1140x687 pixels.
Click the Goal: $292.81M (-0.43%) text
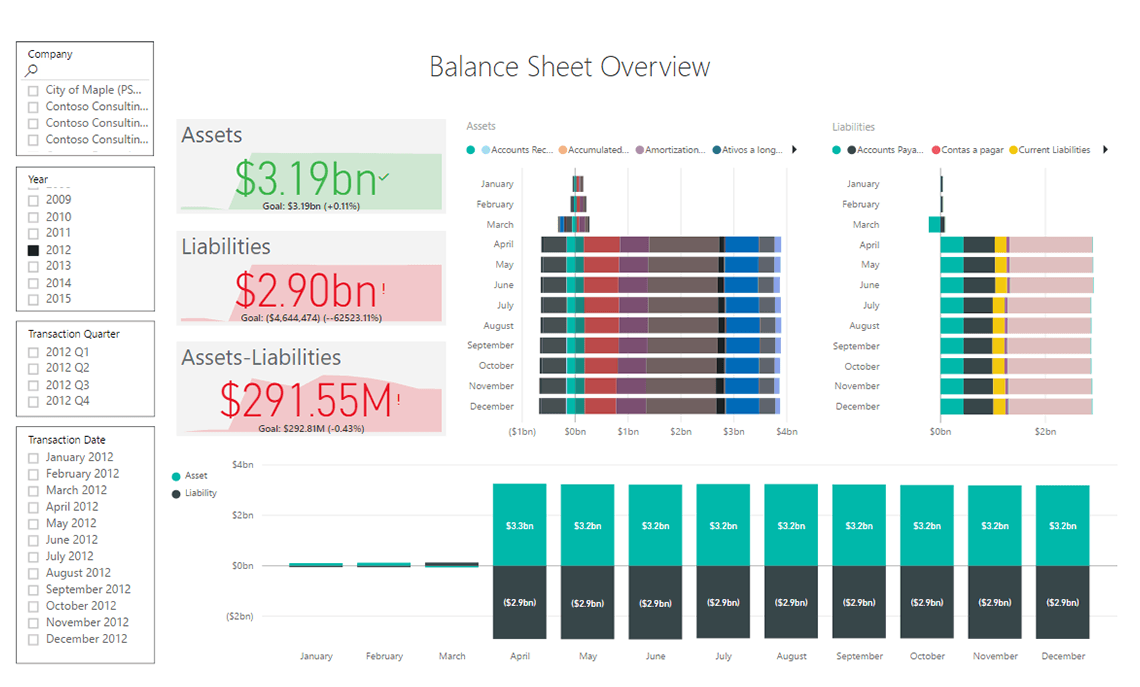point(311,429)
